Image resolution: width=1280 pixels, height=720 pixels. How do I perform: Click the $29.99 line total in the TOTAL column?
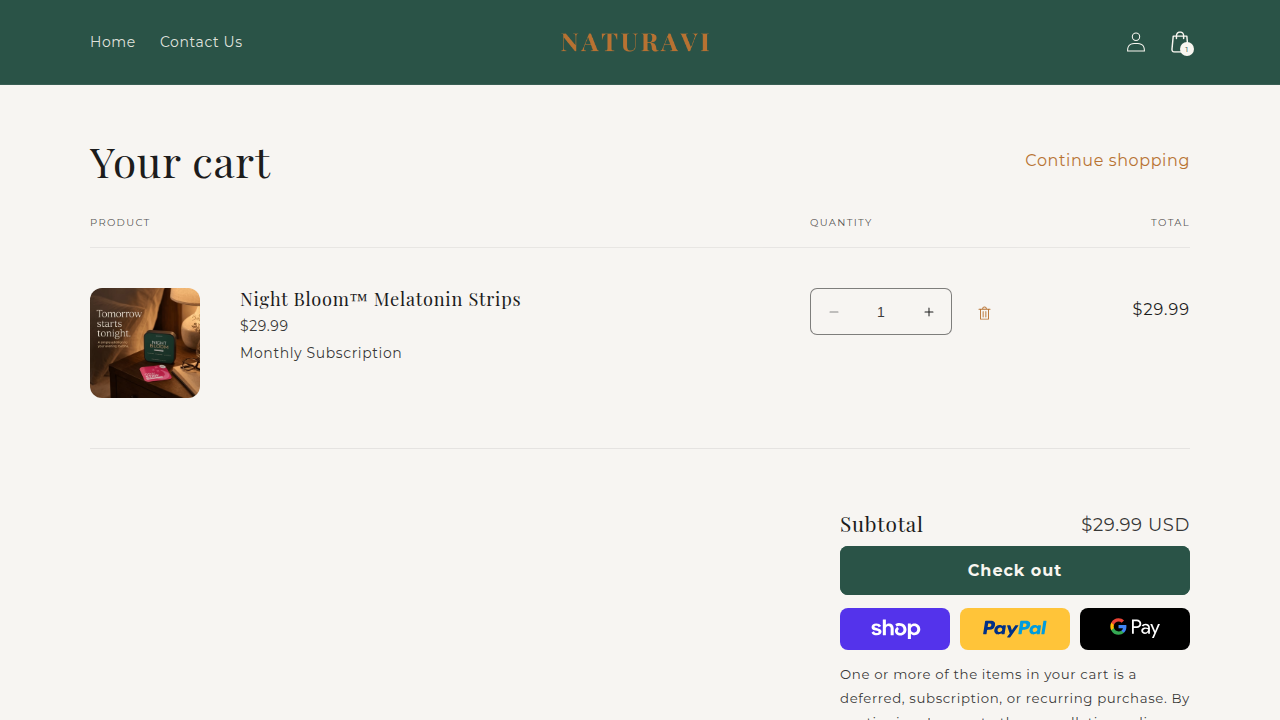(x=1160, y=310)
